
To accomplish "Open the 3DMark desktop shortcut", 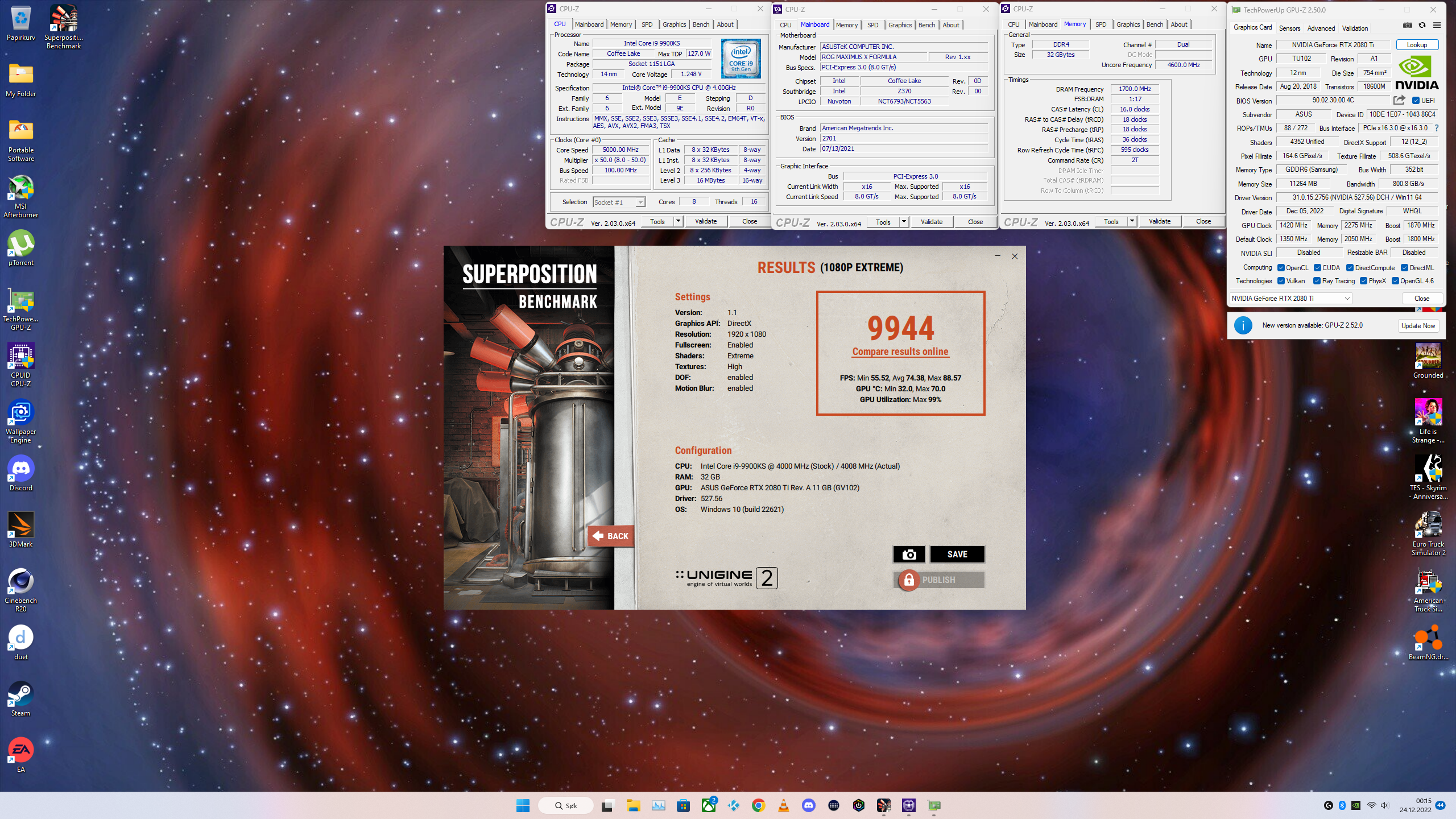I will click(x=21, y=530).
